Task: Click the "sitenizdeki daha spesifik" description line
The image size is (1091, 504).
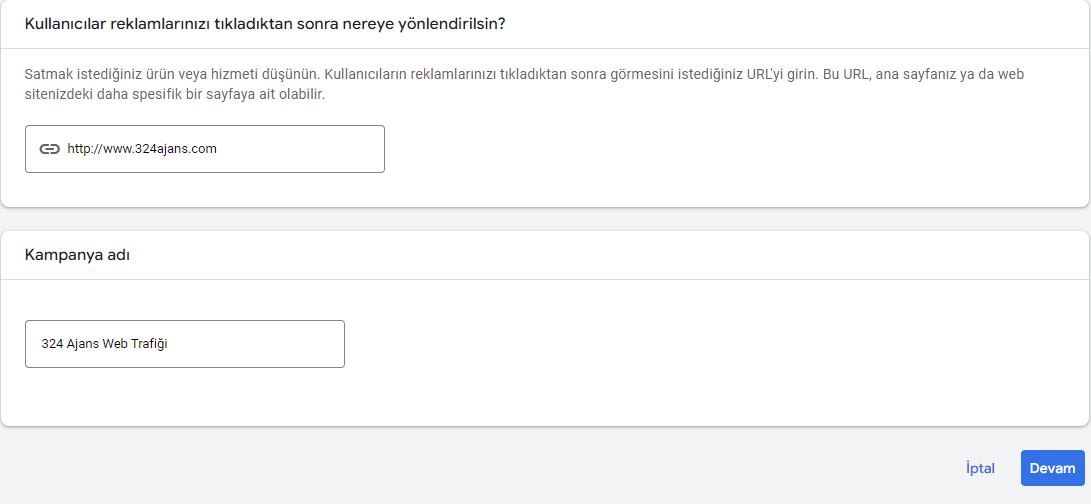Action: (100, 95)
